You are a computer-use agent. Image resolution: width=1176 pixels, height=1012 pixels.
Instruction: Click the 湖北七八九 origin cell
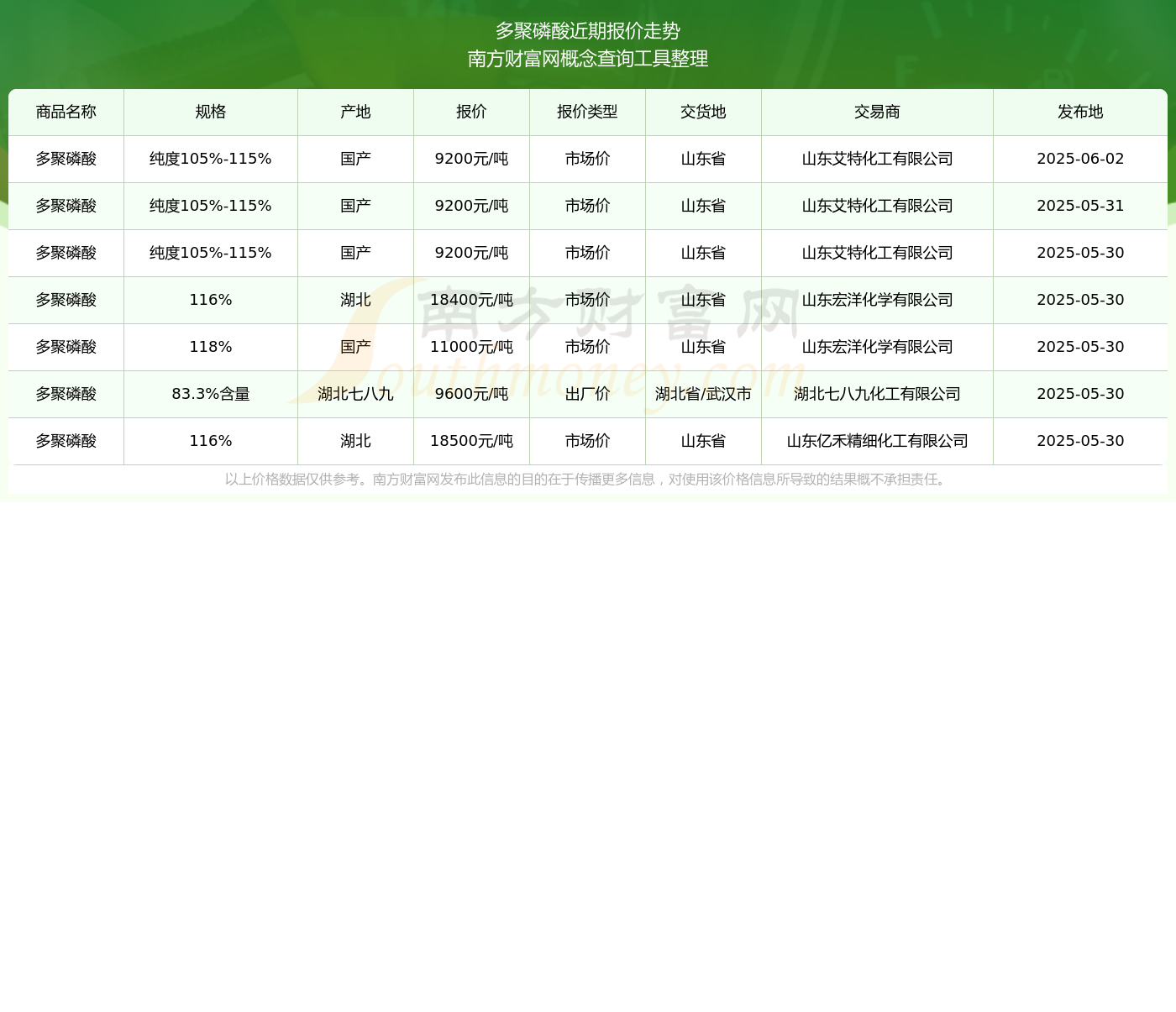point(355,394)
